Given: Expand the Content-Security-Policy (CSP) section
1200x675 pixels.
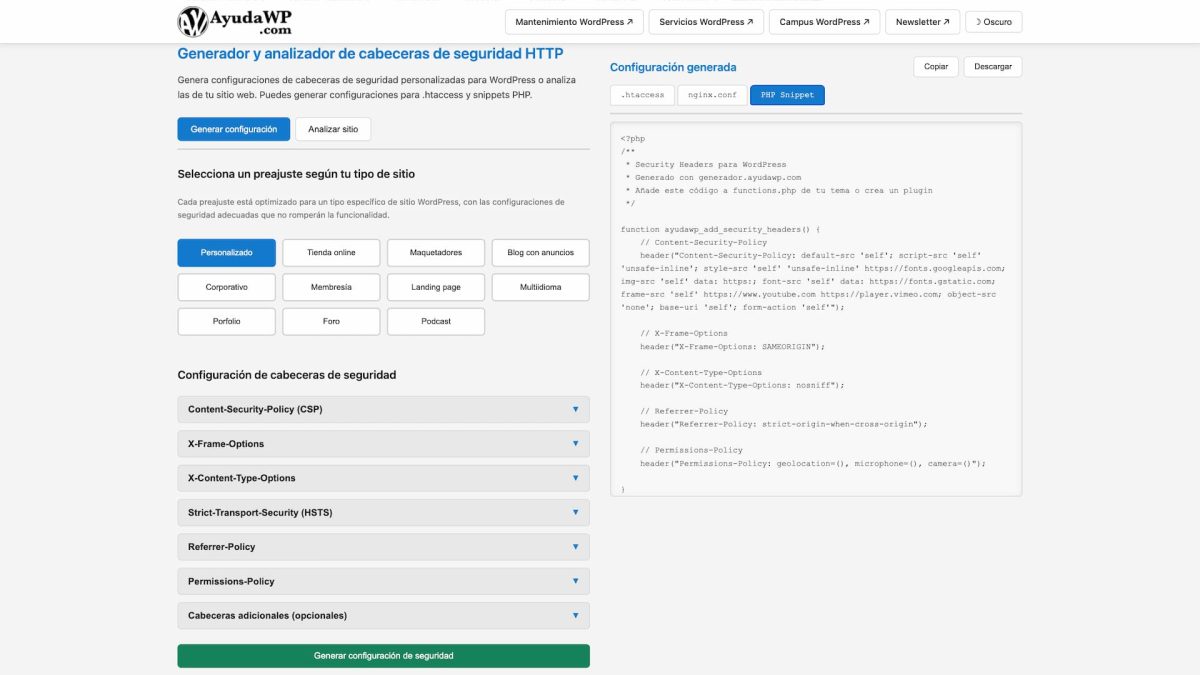Looking at the screenshot, I should click(x=383, y=409).
